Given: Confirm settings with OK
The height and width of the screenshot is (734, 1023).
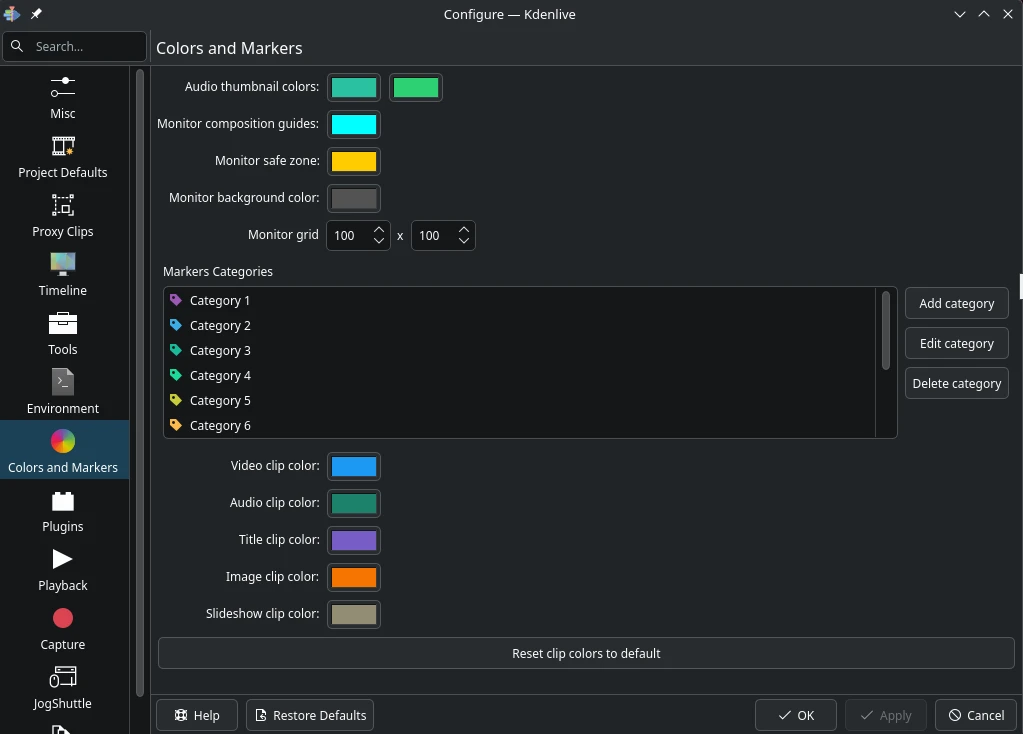Looking at the screenshot, I should pyautogui.click(x=796, y=715).
